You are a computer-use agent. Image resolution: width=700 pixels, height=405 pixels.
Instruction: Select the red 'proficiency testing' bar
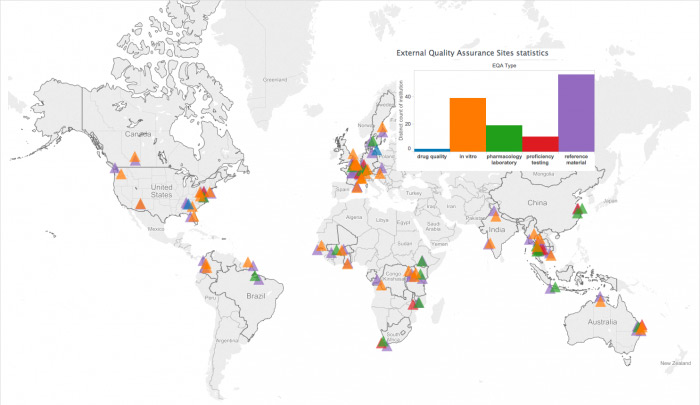(x=540, y=143)
